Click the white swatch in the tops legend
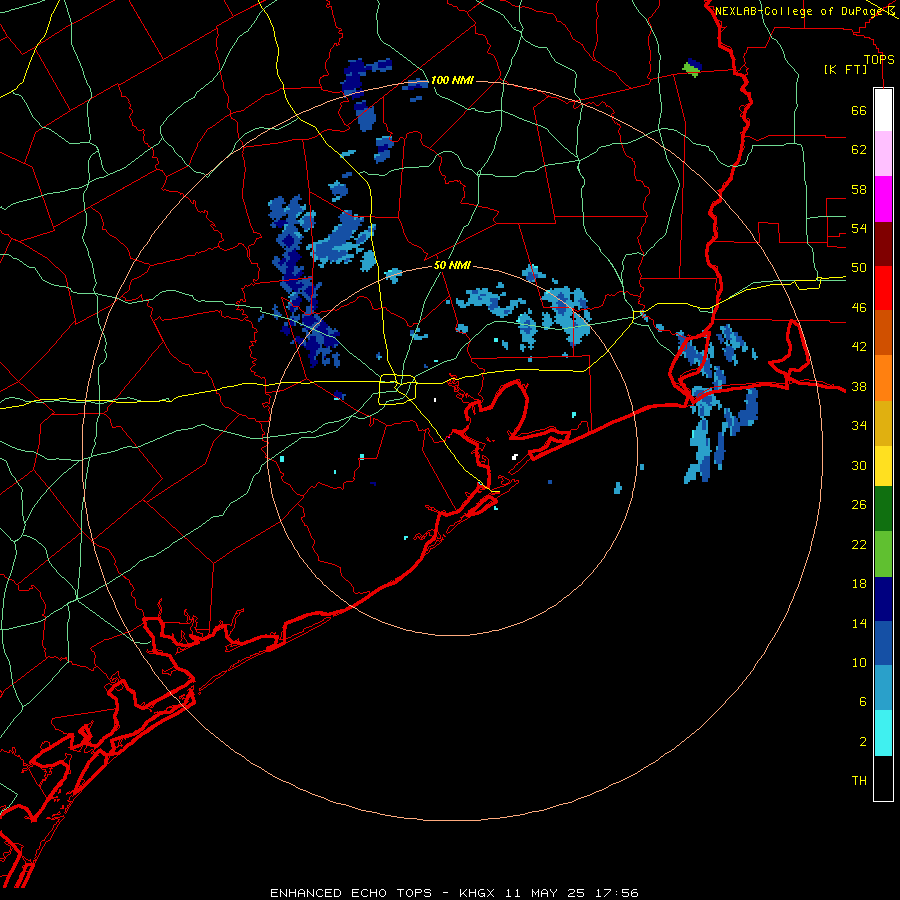The height and width of the screenshot is (900, 900). pos(883,110)
